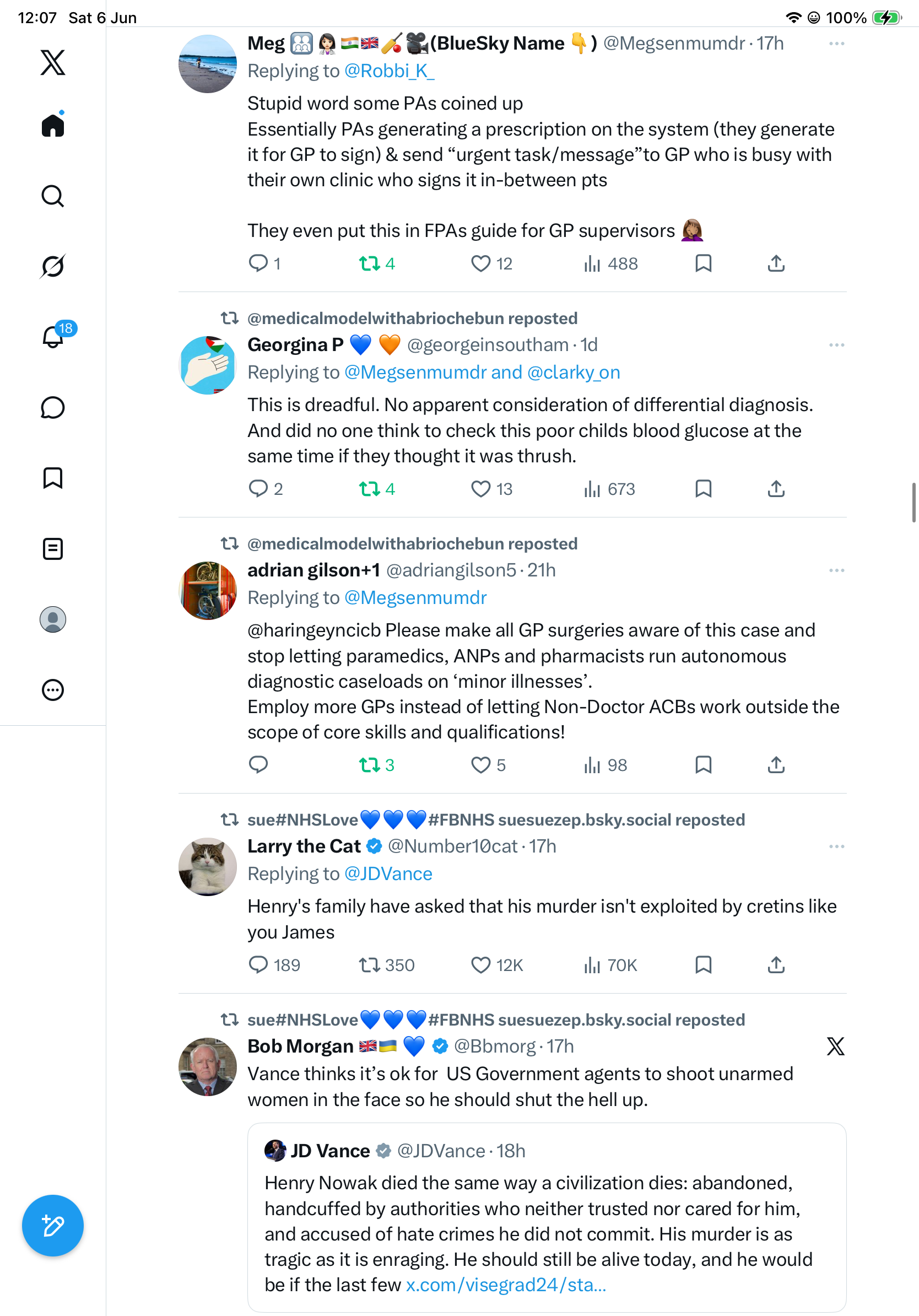The width and height of the screenshot is (919, 1316).
Task: Open Grok from the sidebar
Action: [x=53, y=266]
